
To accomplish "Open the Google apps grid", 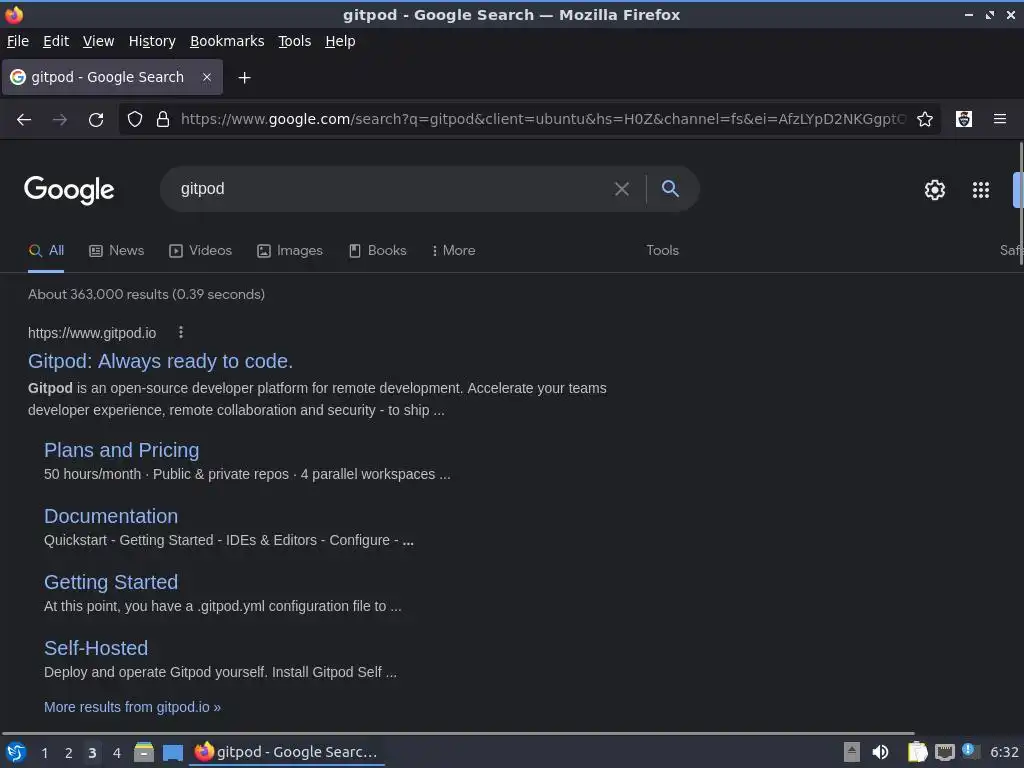I will coord(981,189).
